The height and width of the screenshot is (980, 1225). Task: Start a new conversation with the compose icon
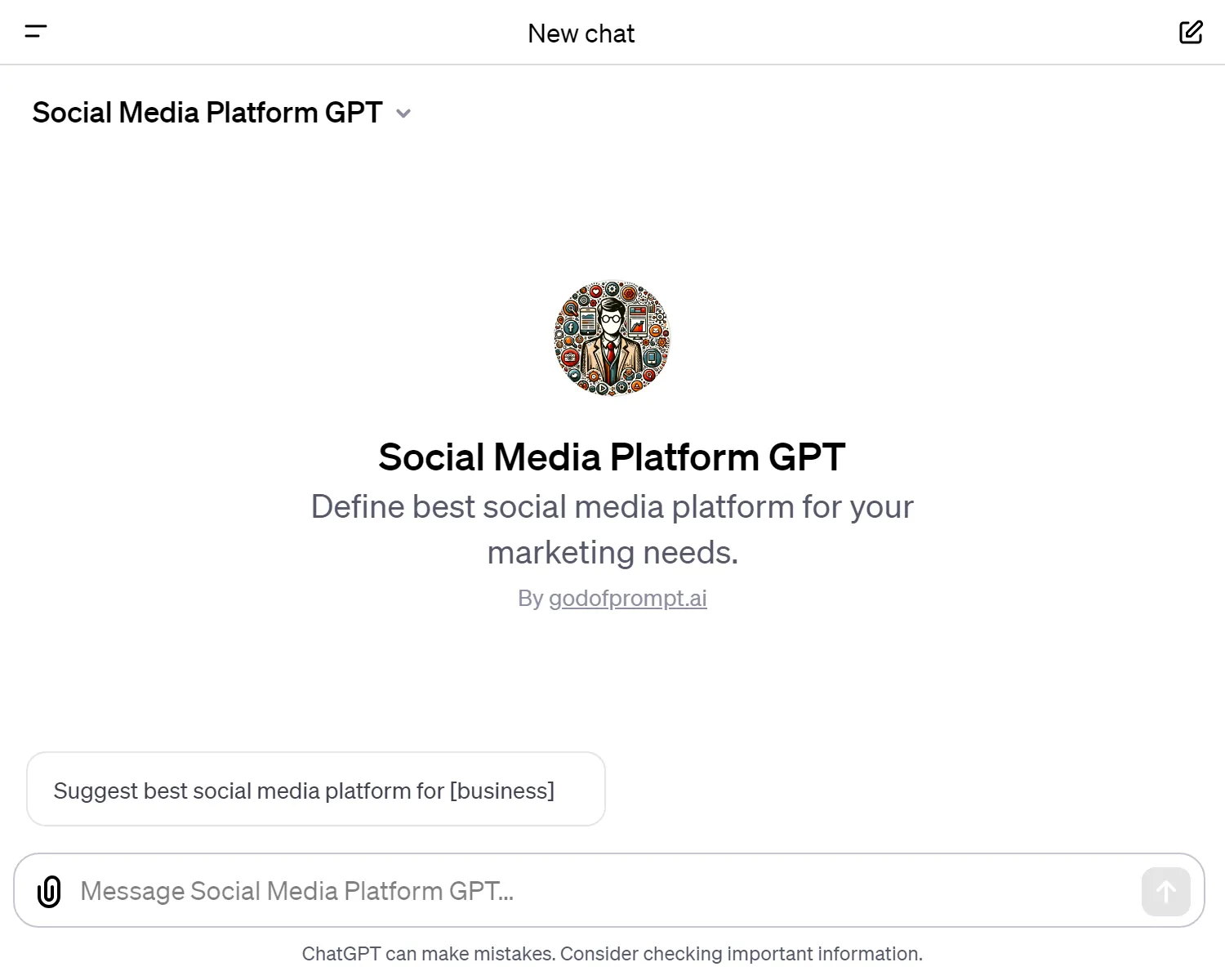click(1191, 32)
